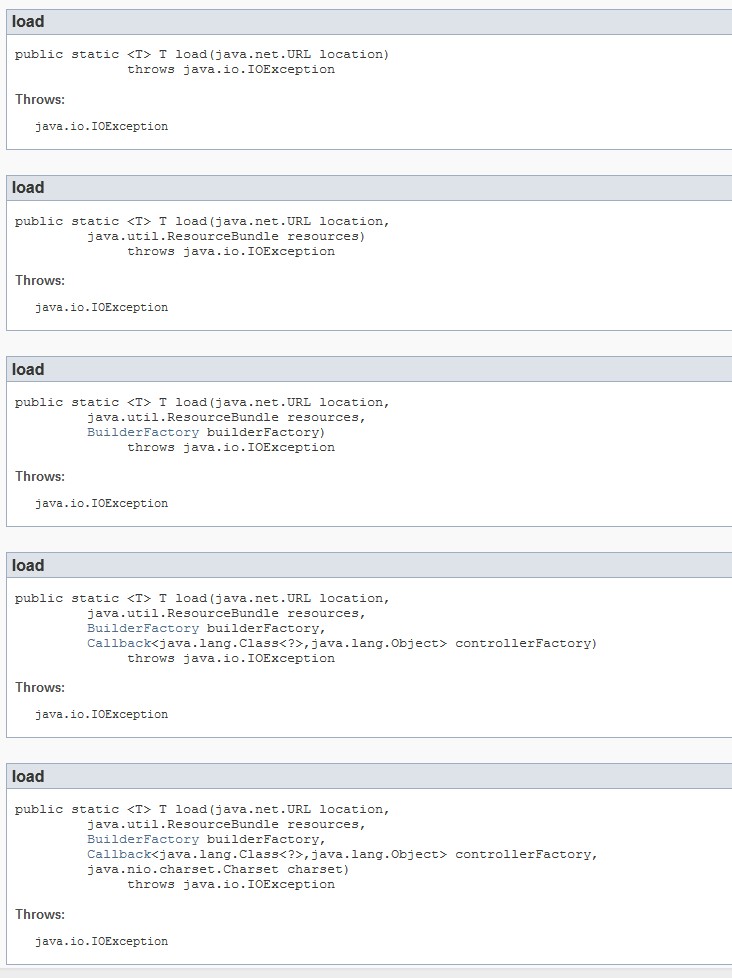Select load heading above the three-parameter method
732x978 pixels.
(x=28, y=370)
